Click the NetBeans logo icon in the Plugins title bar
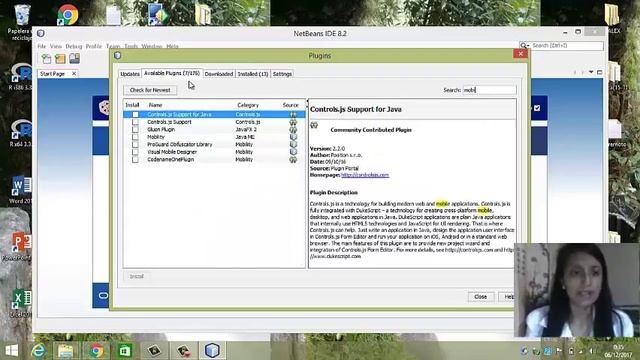This screenshot has height=360, width=640. [118, 56]
